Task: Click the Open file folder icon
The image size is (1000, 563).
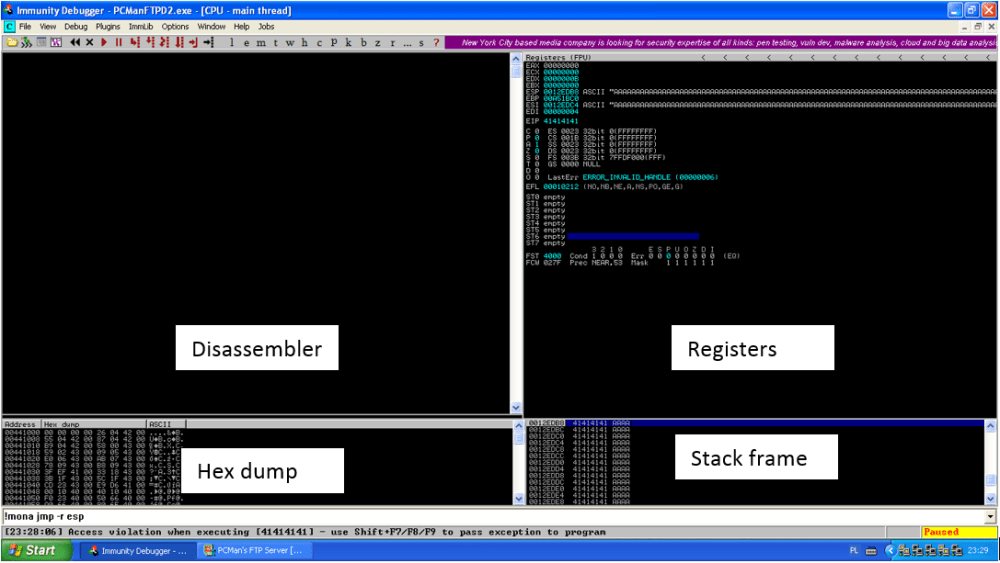Action: tap(11, 43)
